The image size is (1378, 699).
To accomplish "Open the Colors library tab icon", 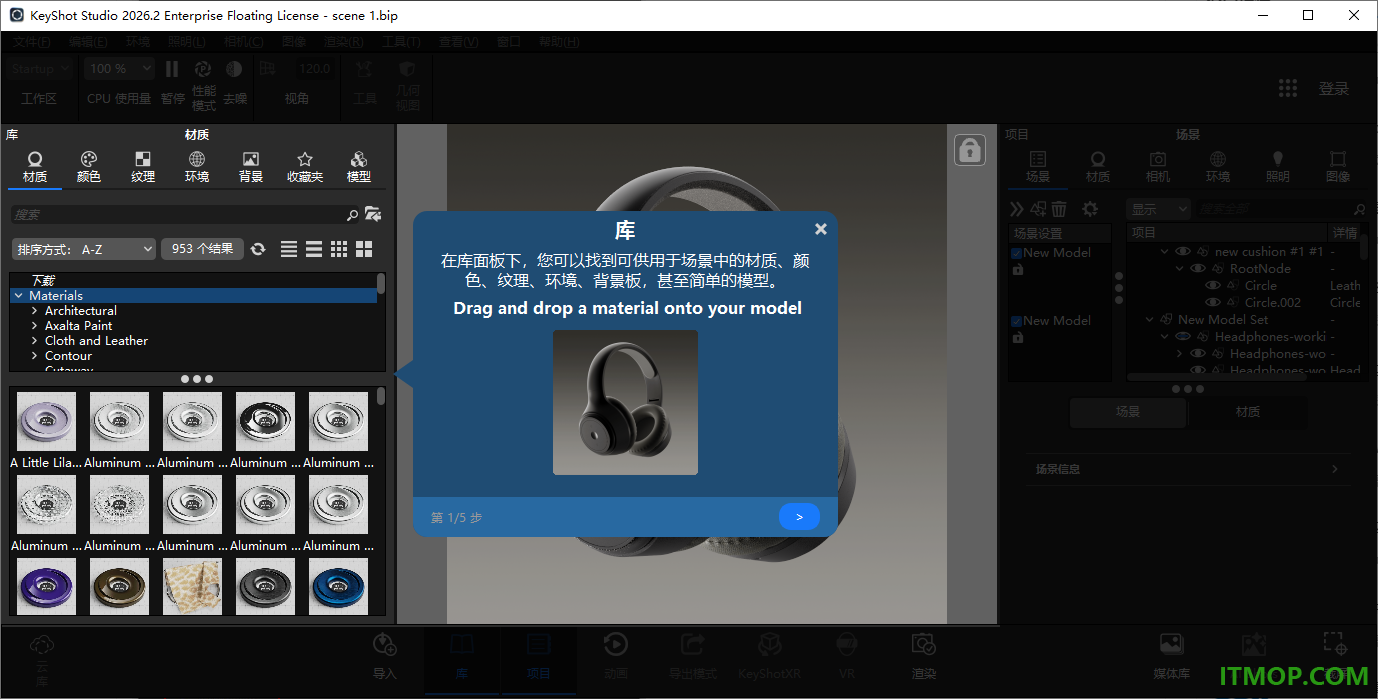I will (x=89, y=160).
